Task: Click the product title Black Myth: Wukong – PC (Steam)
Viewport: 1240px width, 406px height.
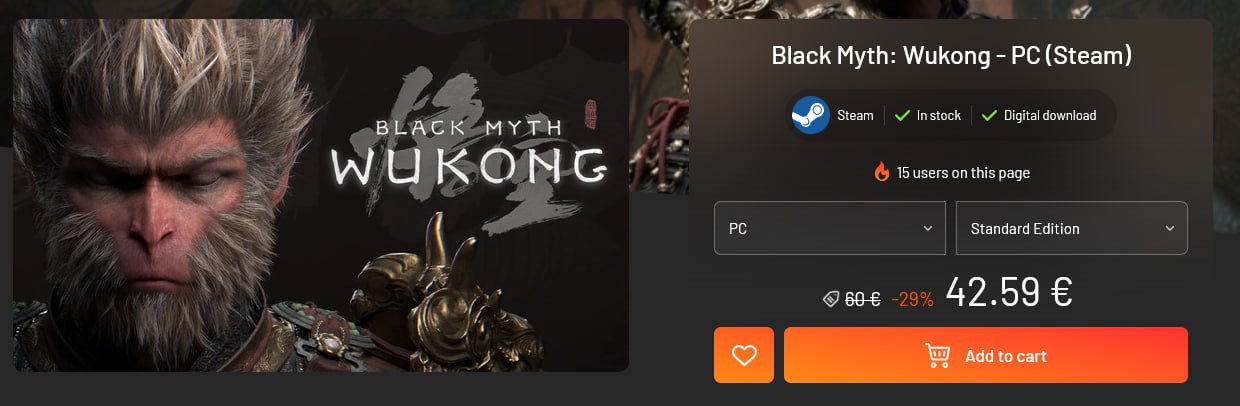Action: coord(951,55)
